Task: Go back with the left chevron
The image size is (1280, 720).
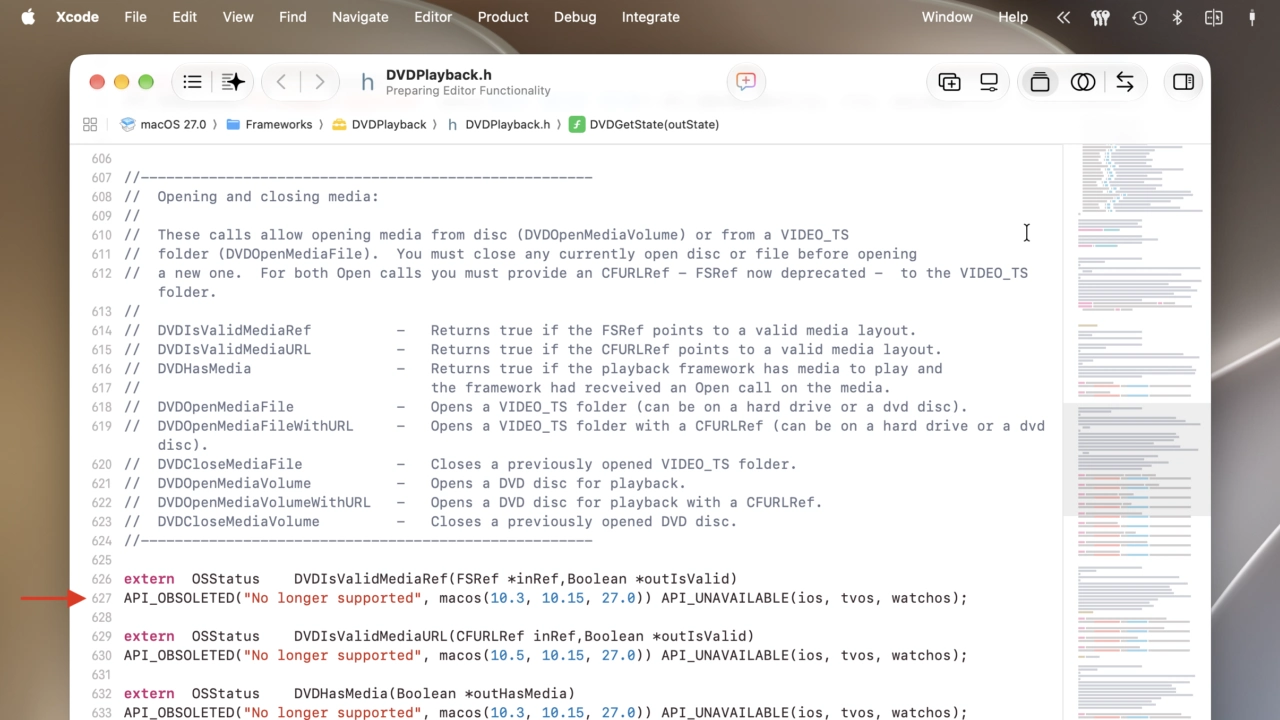Action: (281, 82)
